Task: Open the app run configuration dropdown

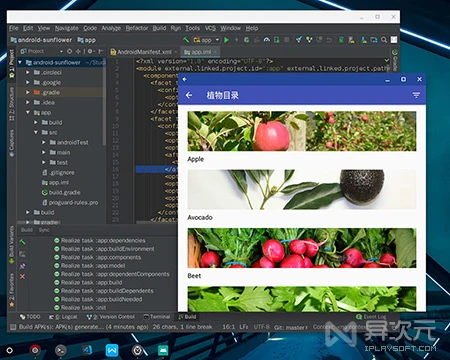Action: [x=206, y=40]
